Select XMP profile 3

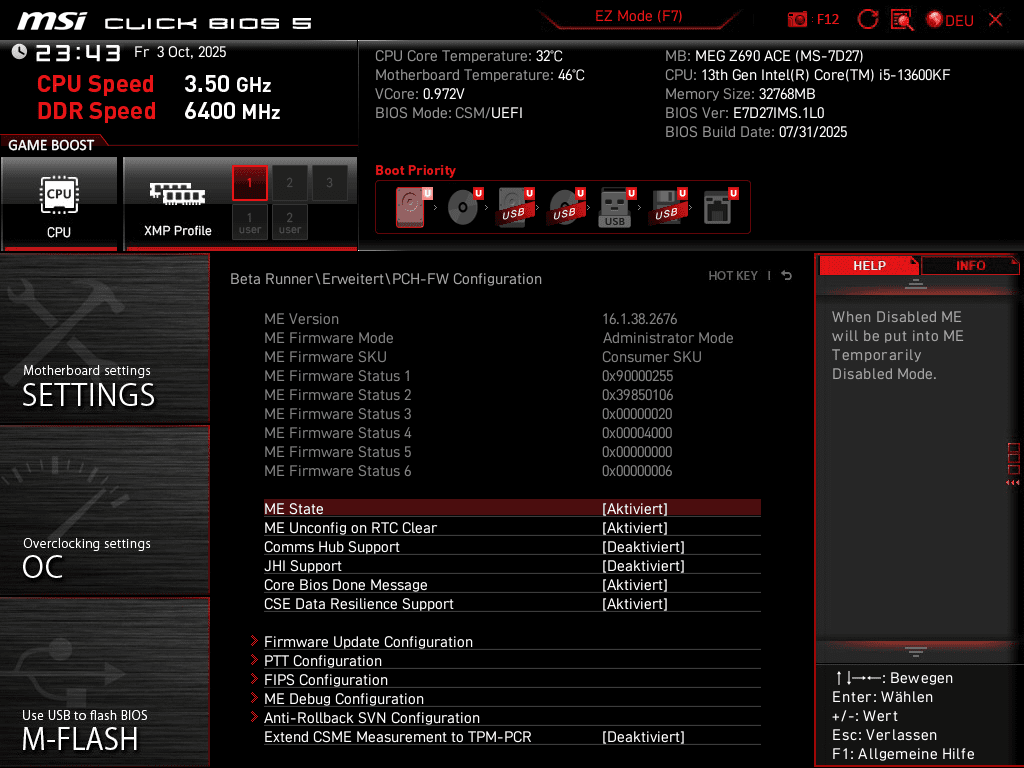(x=329, y=183)
